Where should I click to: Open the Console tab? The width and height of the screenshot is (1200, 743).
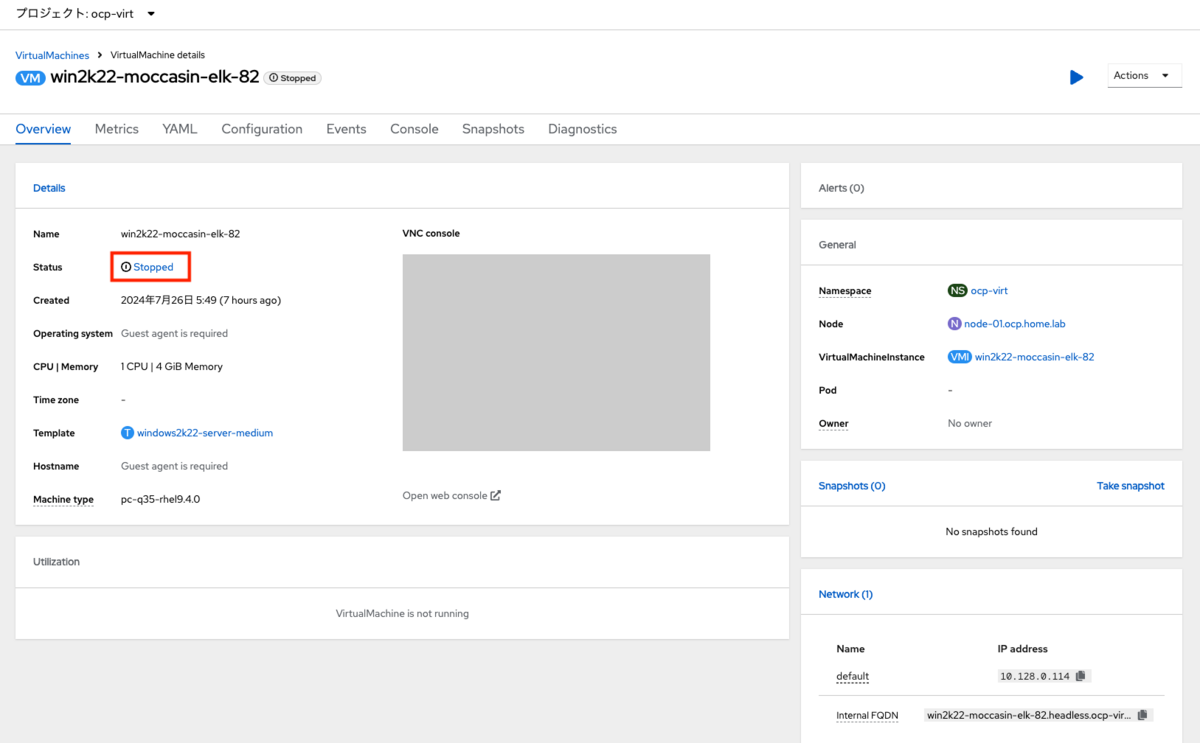point(414,129)
